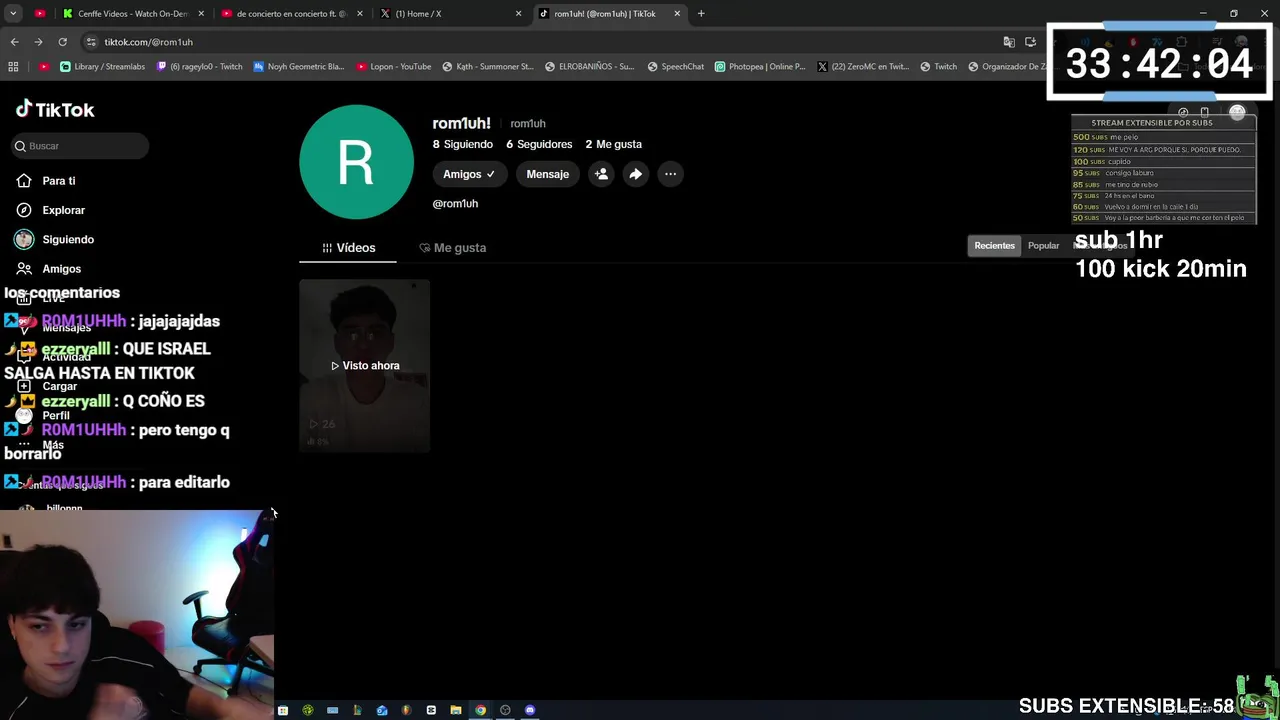Screen dimensions: 1280x720
Task: Click the Para ti home icon
Action: pos(24,181)
